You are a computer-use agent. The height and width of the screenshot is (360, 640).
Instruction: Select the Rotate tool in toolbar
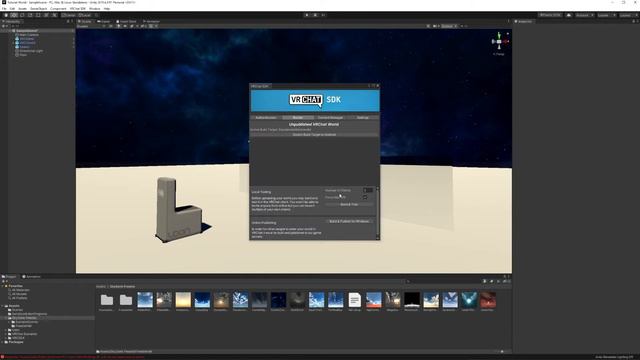(22, 15)
